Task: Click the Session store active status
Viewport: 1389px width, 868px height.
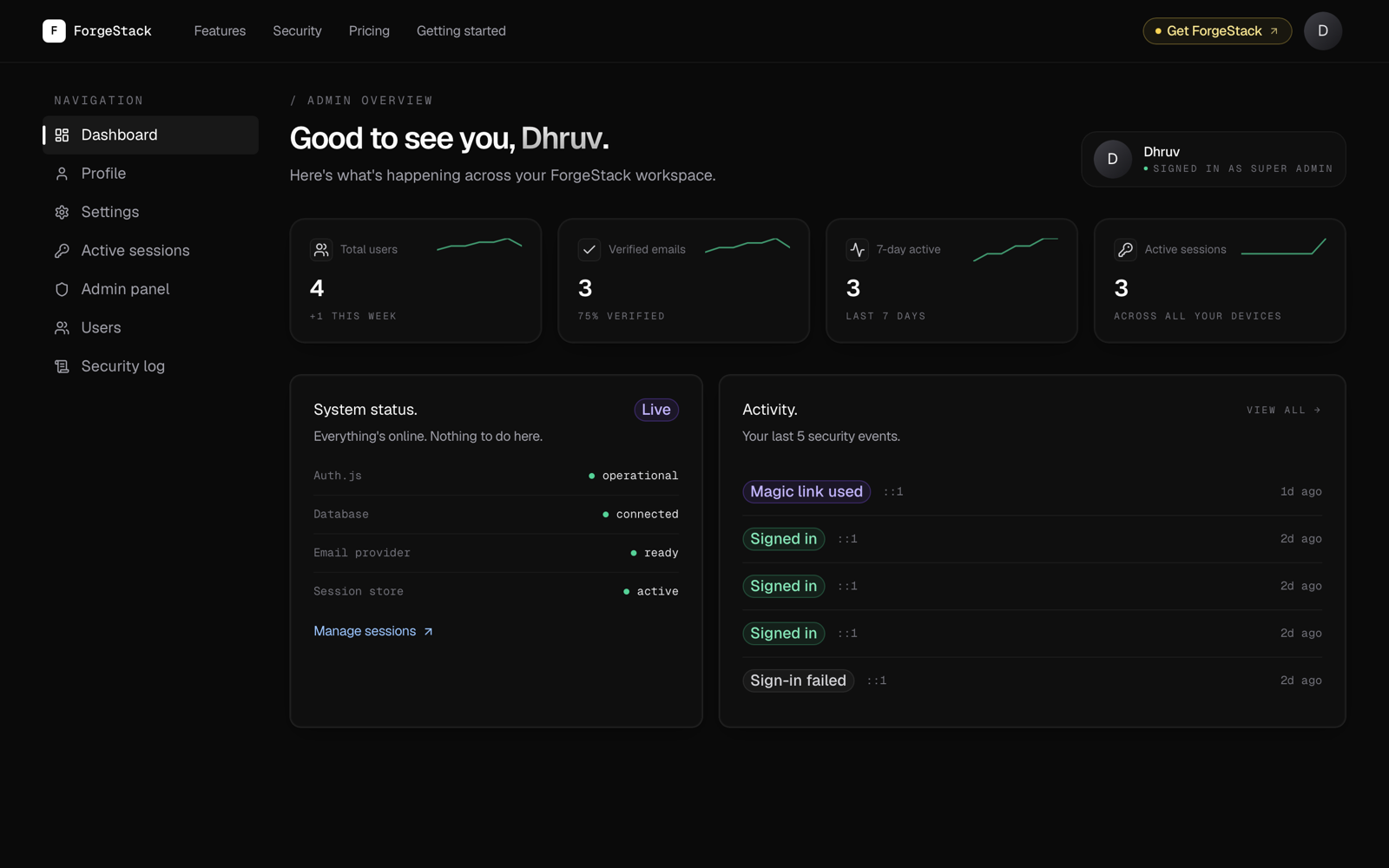Action: (651, 592)
